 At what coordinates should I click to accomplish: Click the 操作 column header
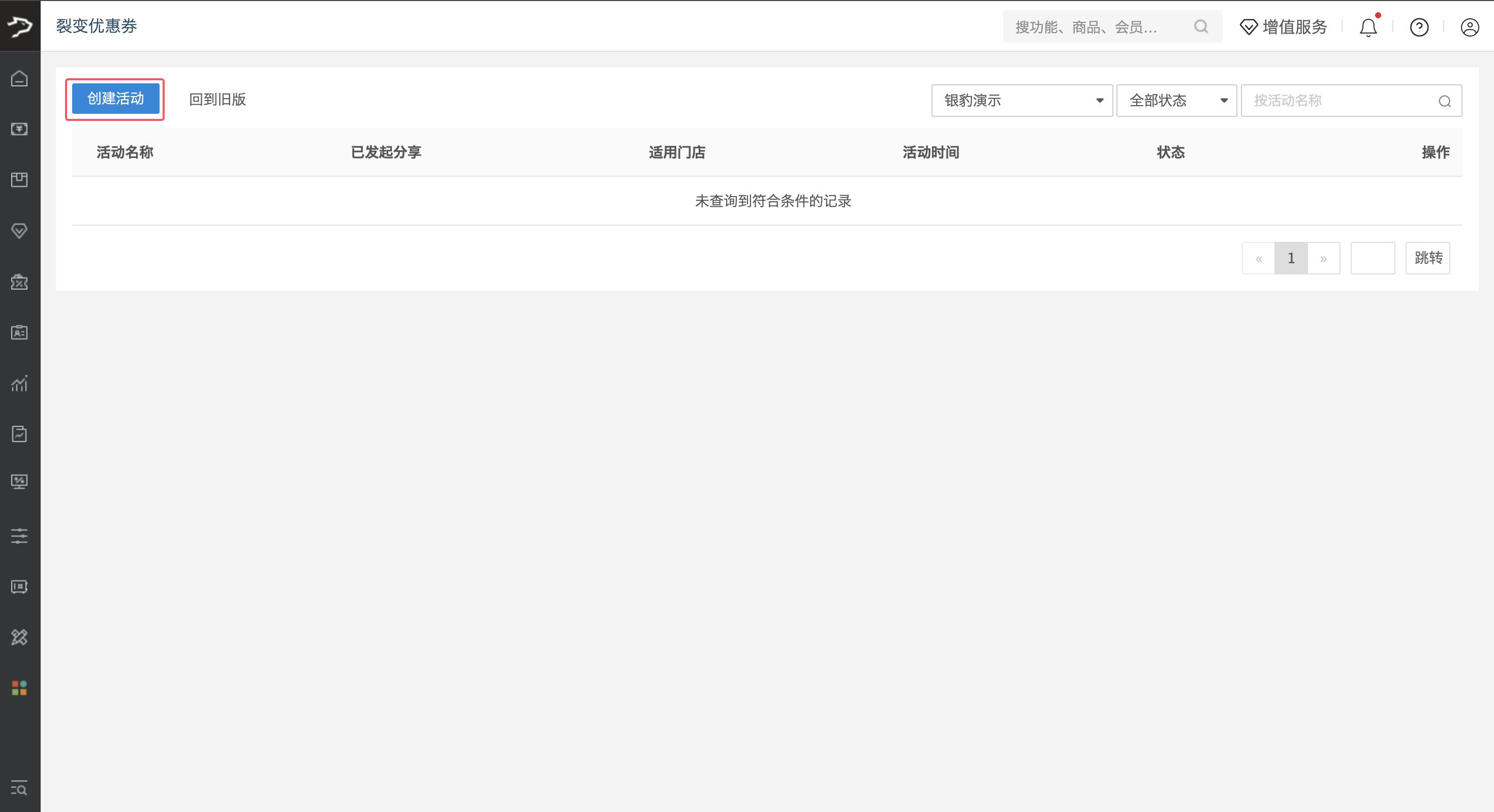pos(1436,152)
